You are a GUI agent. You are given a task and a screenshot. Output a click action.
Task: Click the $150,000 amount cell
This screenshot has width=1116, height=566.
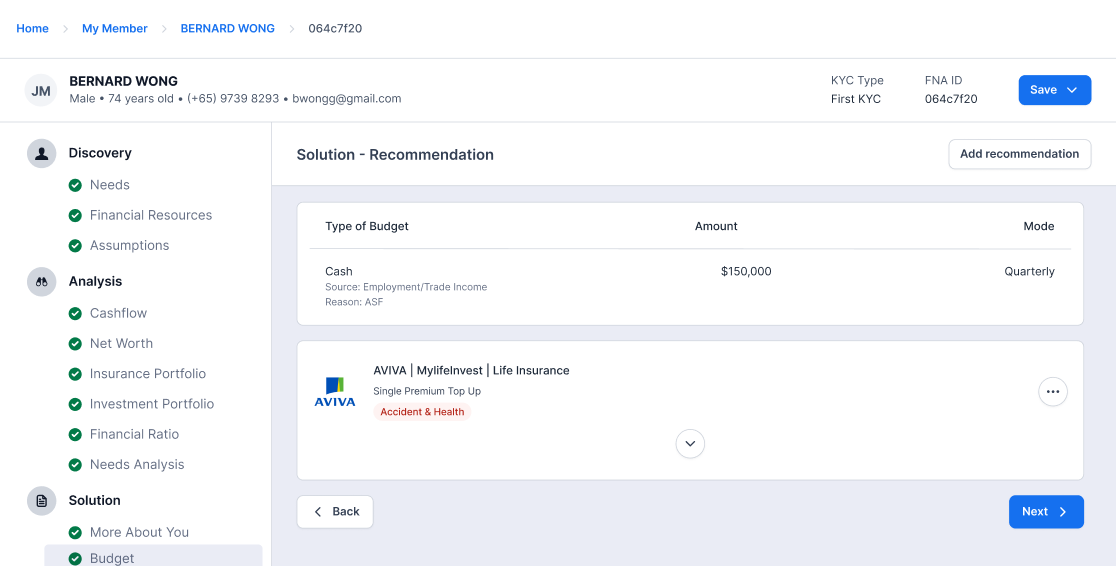(x=746, y=271)
